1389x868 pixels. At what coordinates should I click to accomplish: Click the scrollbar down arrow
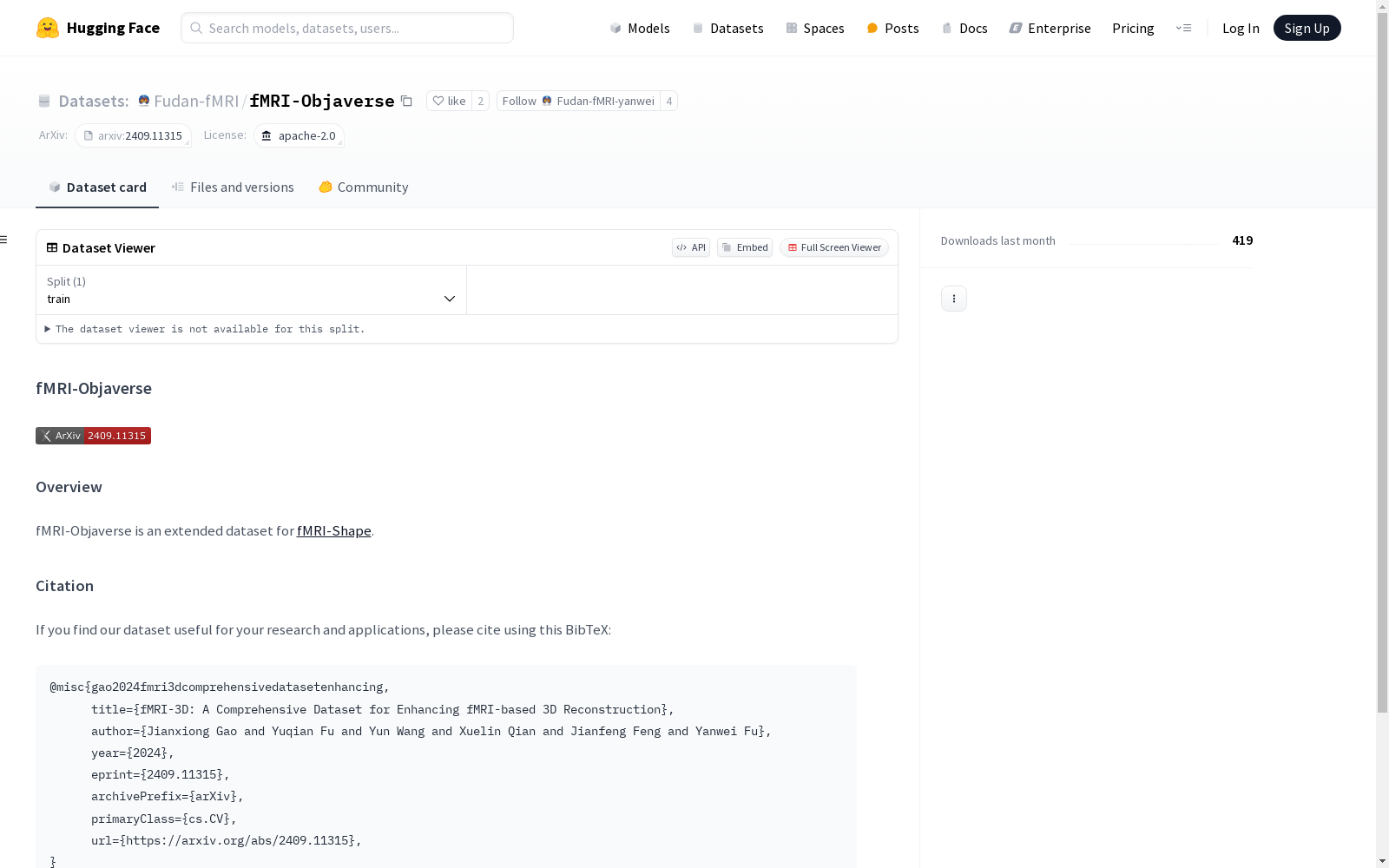click(1382, 861)
